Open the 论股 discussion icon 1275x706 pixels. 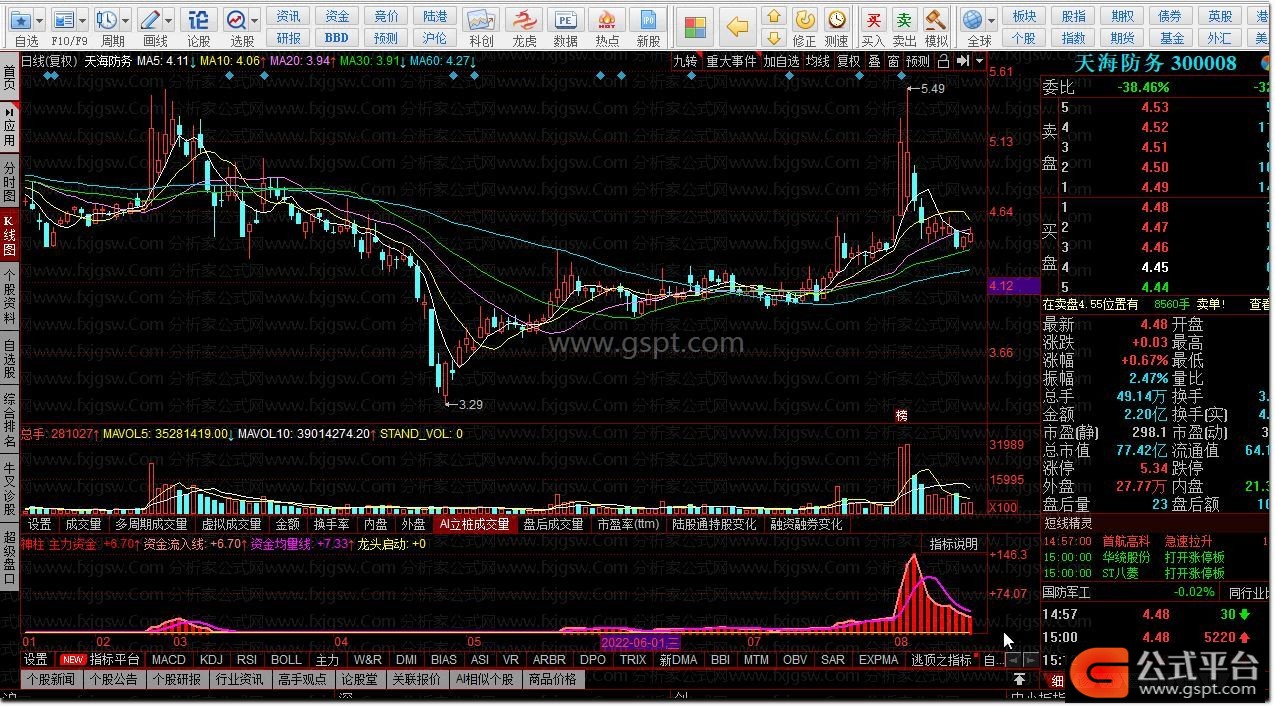point(199,20)
